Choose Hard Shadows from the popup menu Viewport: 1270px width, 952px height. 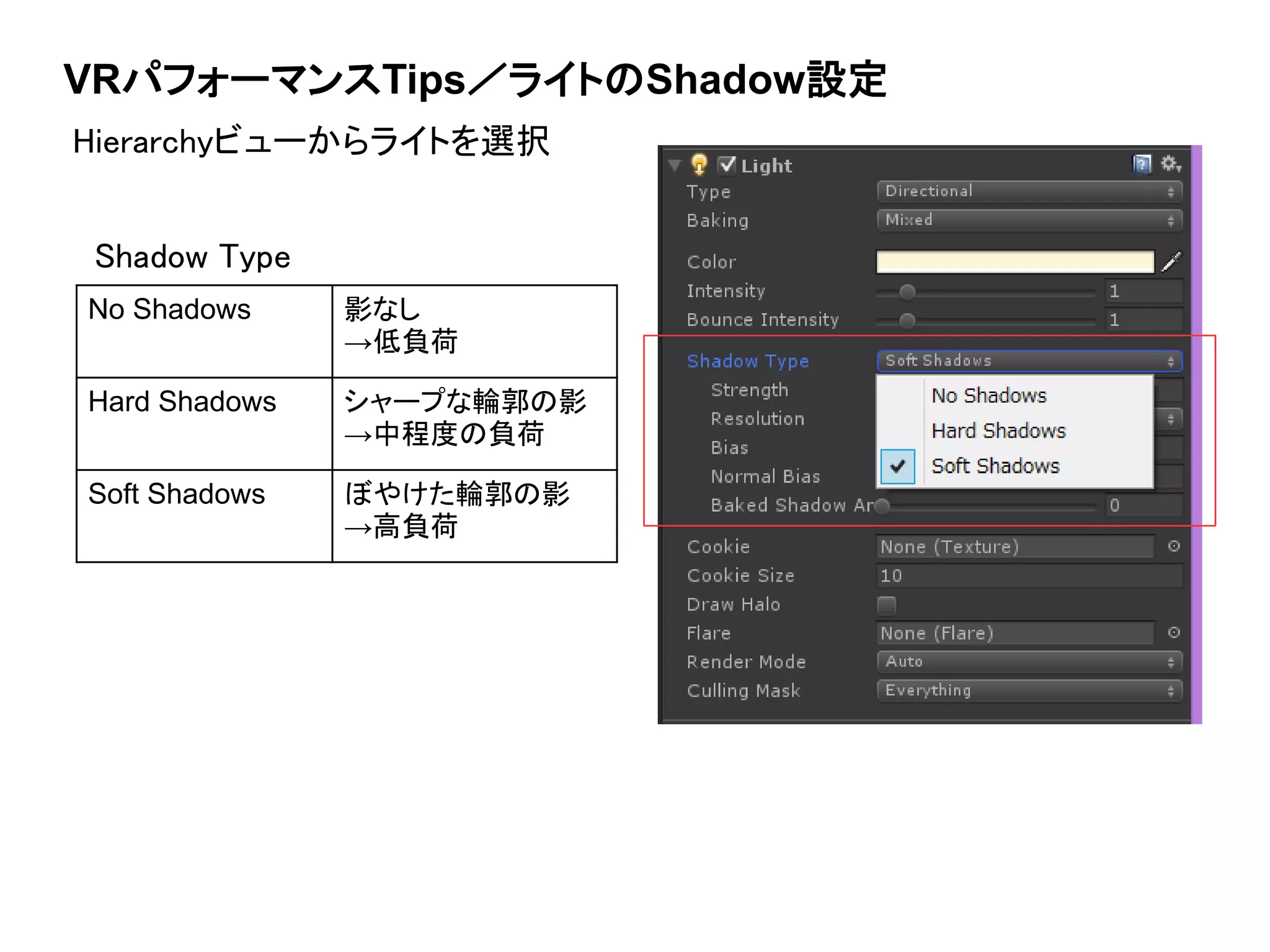[1015, 431]
